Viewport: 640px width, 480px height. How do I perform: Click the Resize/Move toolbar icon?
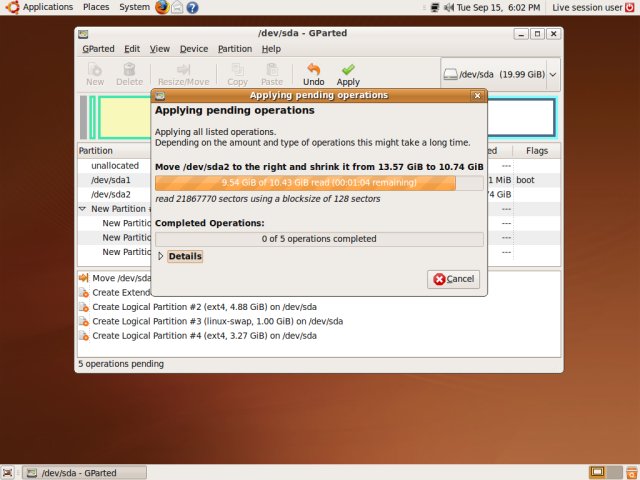(x=183, y=69)
